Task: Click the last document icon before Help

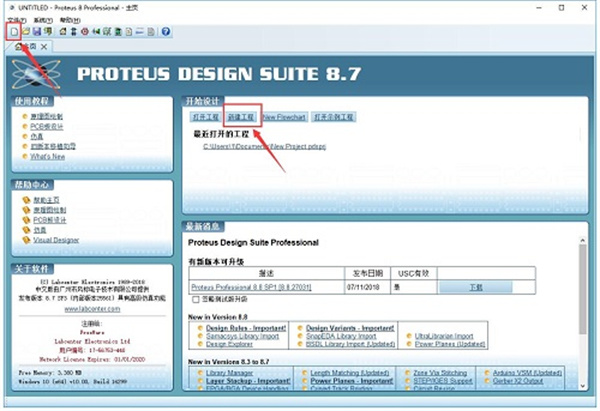Action: 151,32
